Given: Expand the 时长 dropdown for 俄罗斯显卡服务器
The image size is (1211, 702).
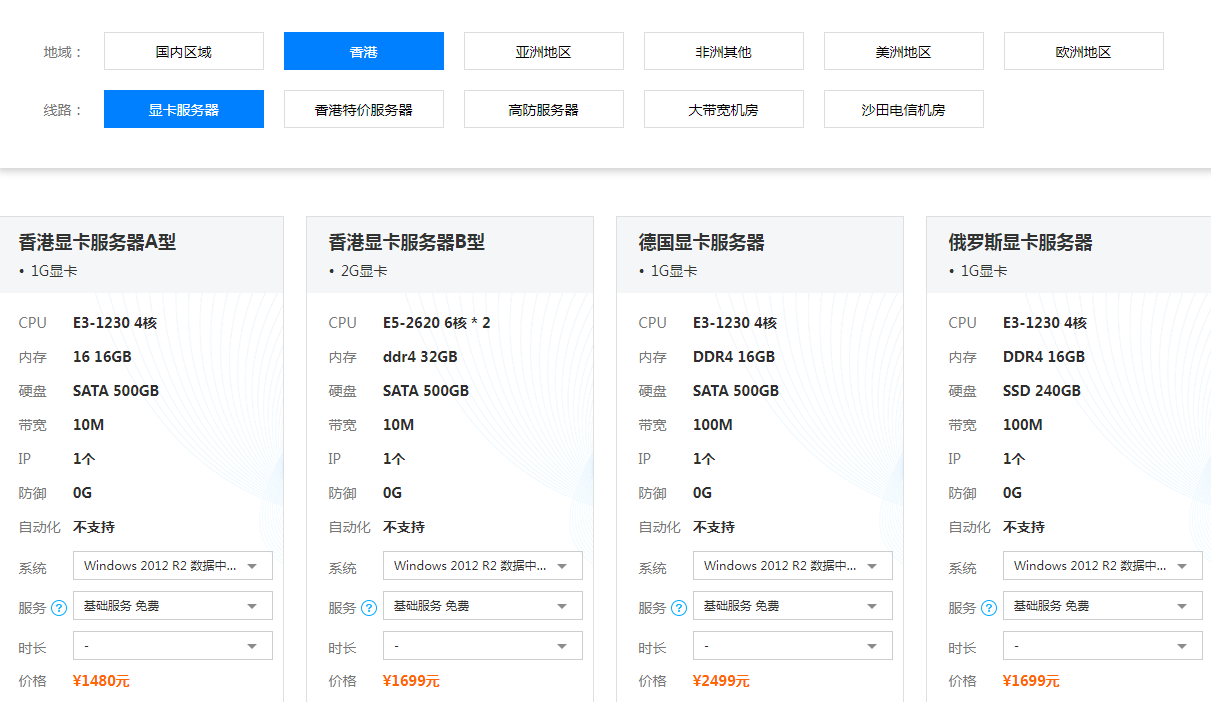Looking at the screenshot, I should [x=1102, y=645].
